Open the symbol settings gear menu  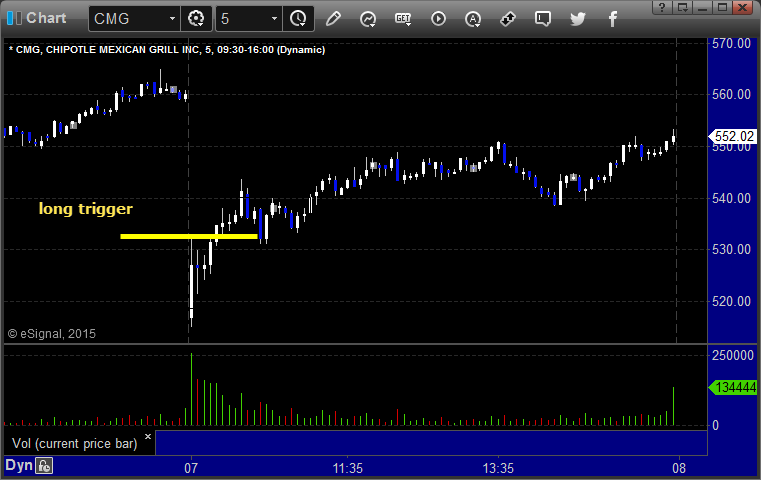(196, 19)
